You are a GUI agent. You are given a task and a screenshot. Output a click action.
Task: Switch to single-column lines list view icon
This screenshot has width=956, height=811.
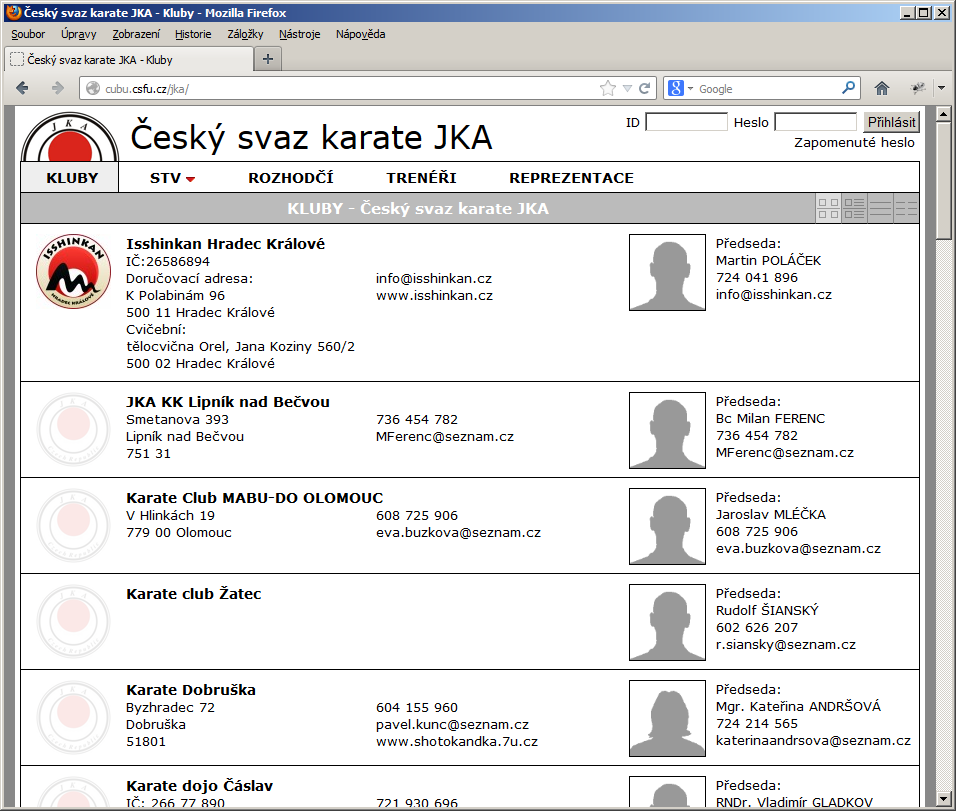tap(880, 209)
